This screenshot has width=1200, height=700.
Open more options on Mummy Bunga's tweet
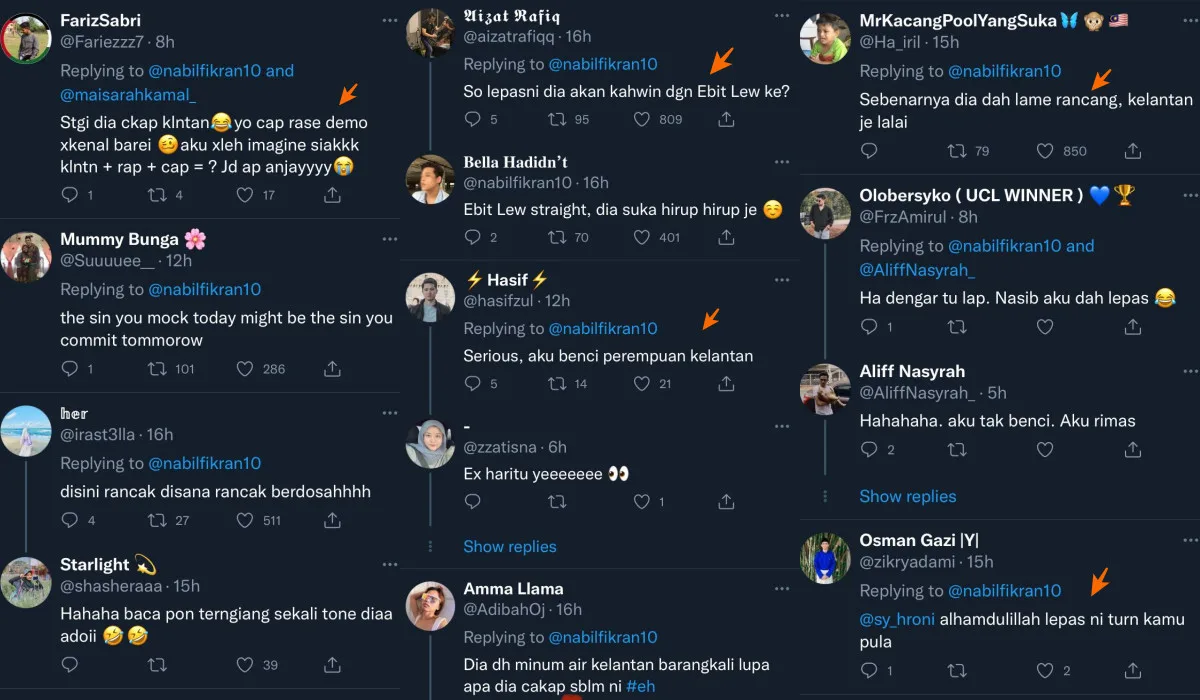[390, 239]
